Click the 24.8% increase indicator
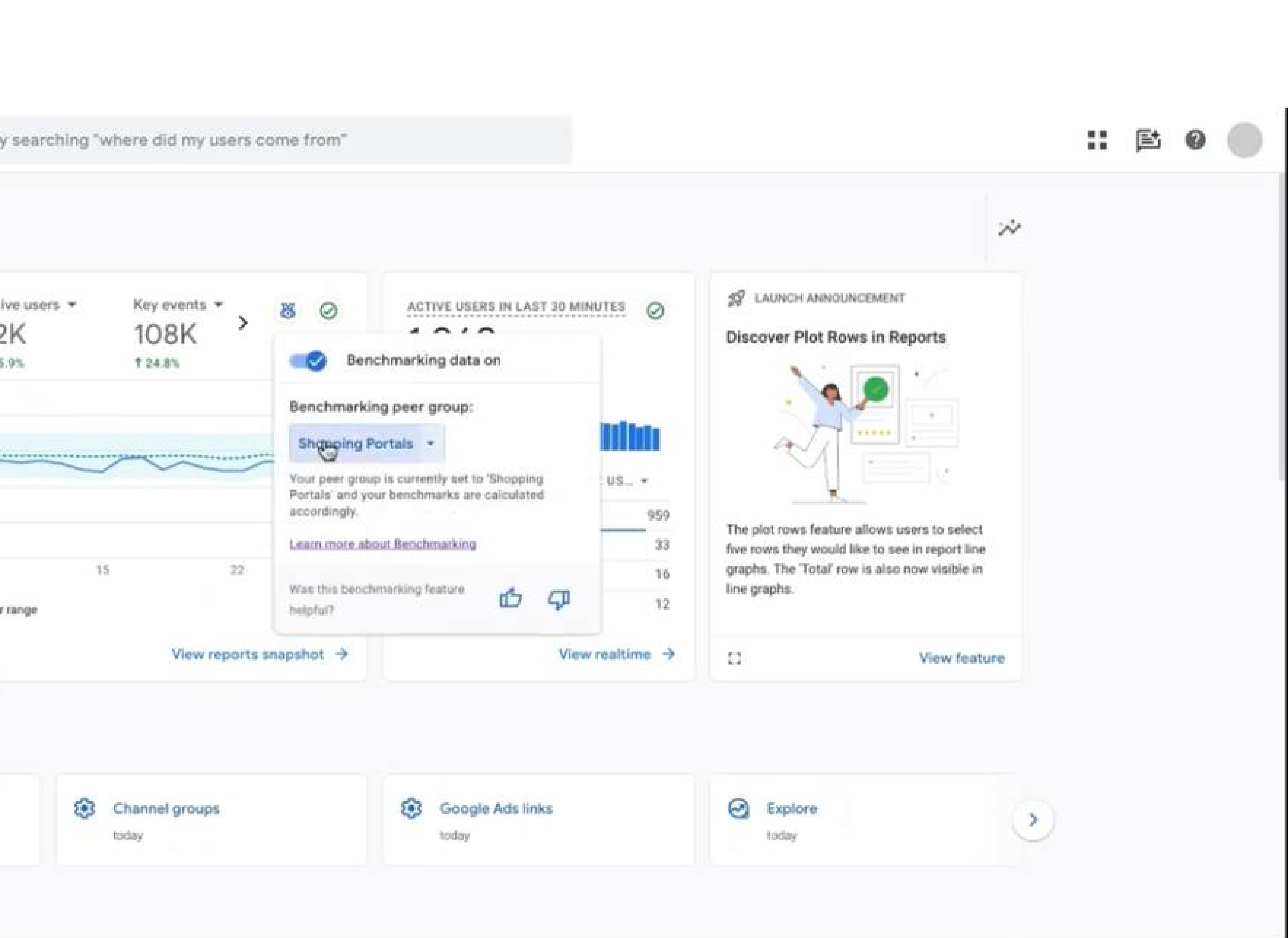Image resolution: width=1288 pixels, height=938 pixels. tap(157, 363)
